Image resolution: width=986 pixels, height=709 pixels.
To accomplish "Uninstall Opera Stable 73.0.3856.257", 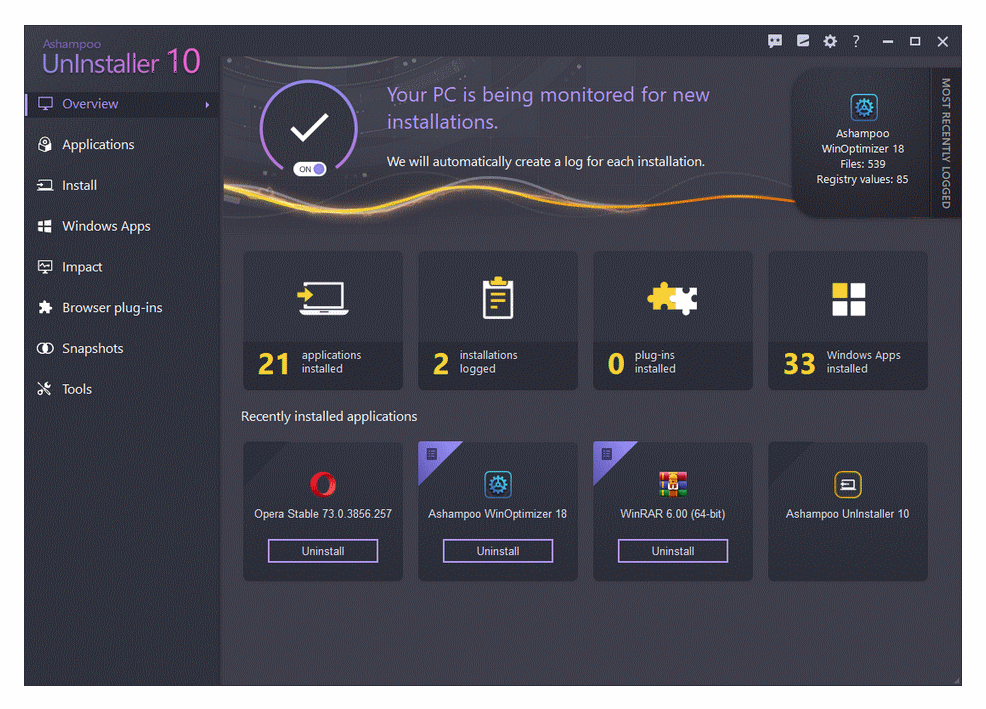I will click(x=323, y=551).
